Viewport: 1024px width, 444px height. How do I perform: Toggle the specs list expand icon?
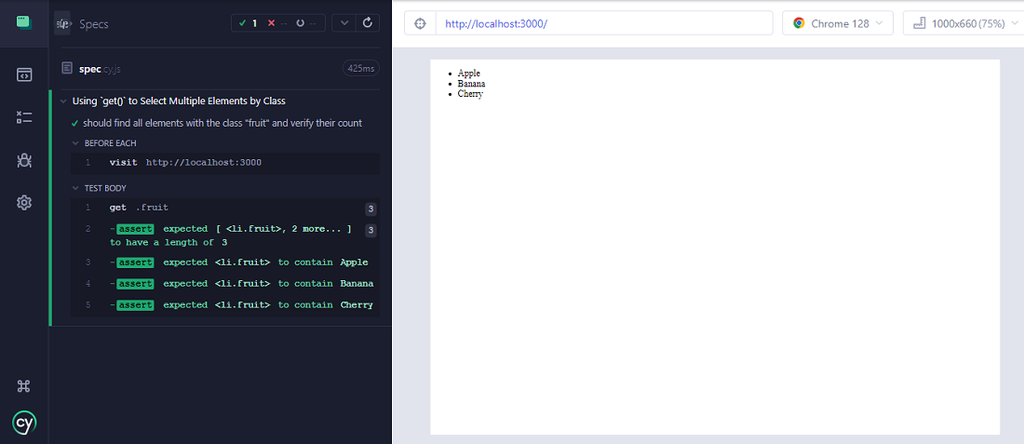click(62, 24)
